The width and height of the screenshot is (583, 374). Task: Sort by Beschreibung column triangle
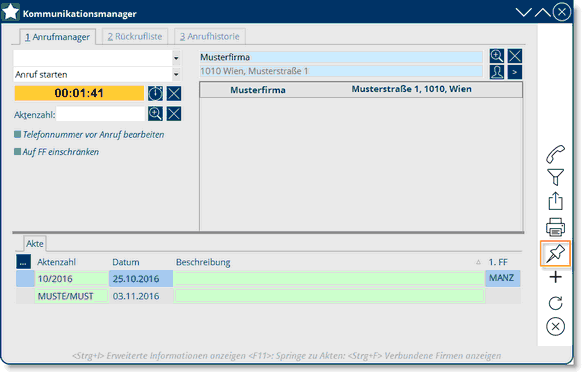click(478, 262)
